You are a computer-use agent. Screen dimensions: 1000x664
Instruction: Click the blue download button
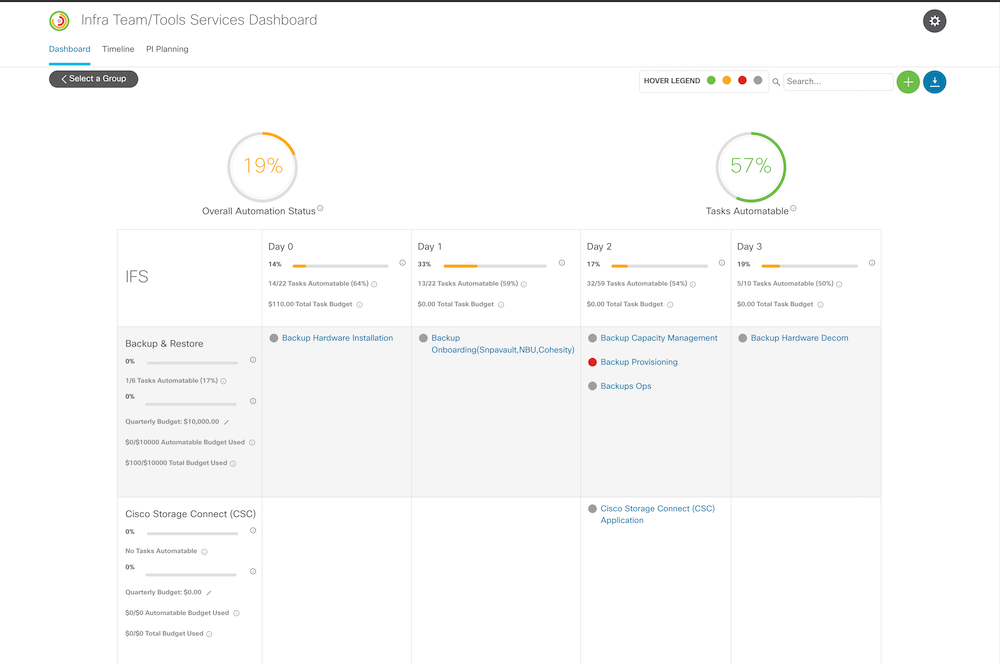coord(934,82)
